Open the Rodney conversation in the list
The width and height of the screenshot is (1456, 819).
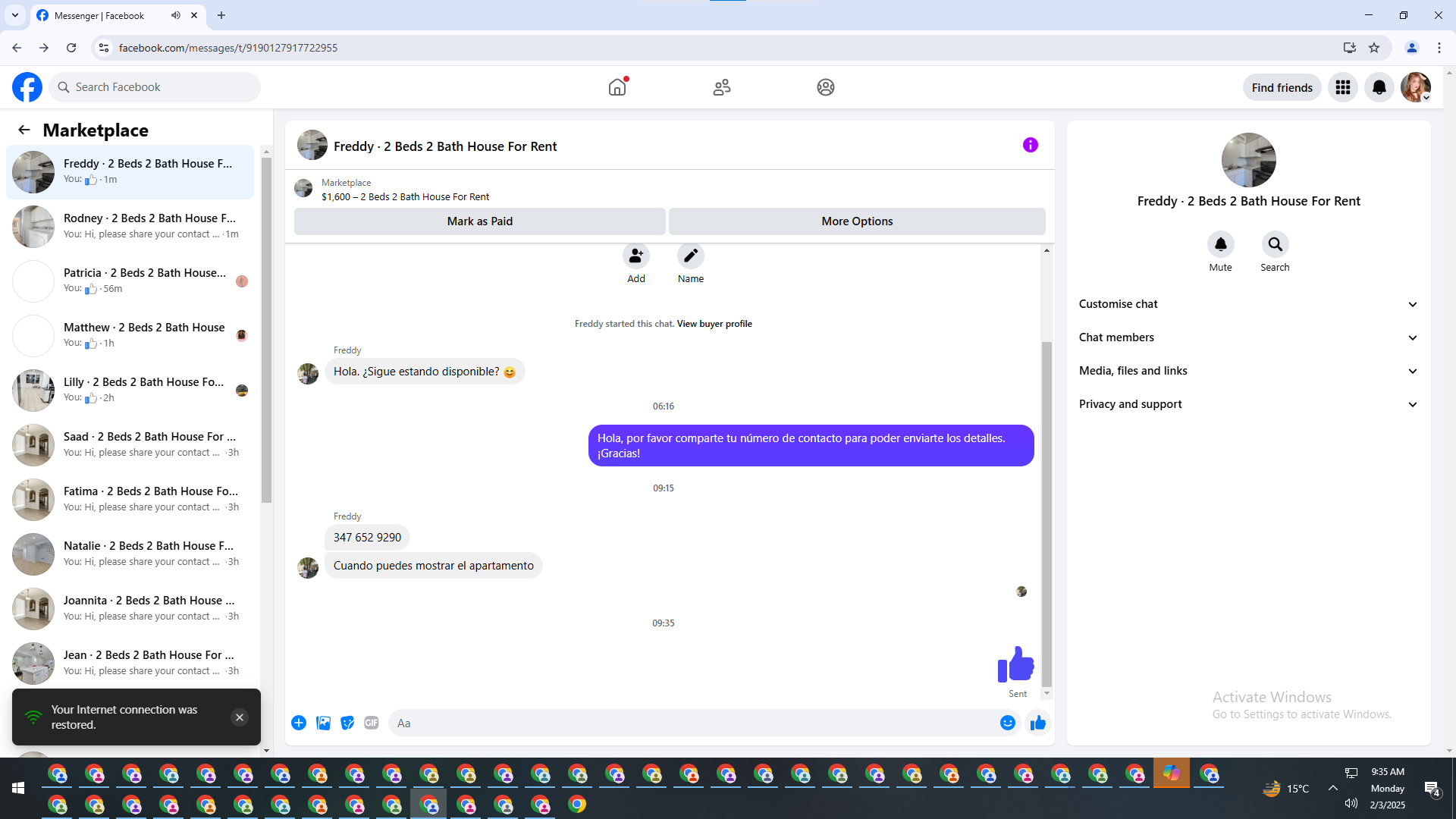tap(130, 227)
